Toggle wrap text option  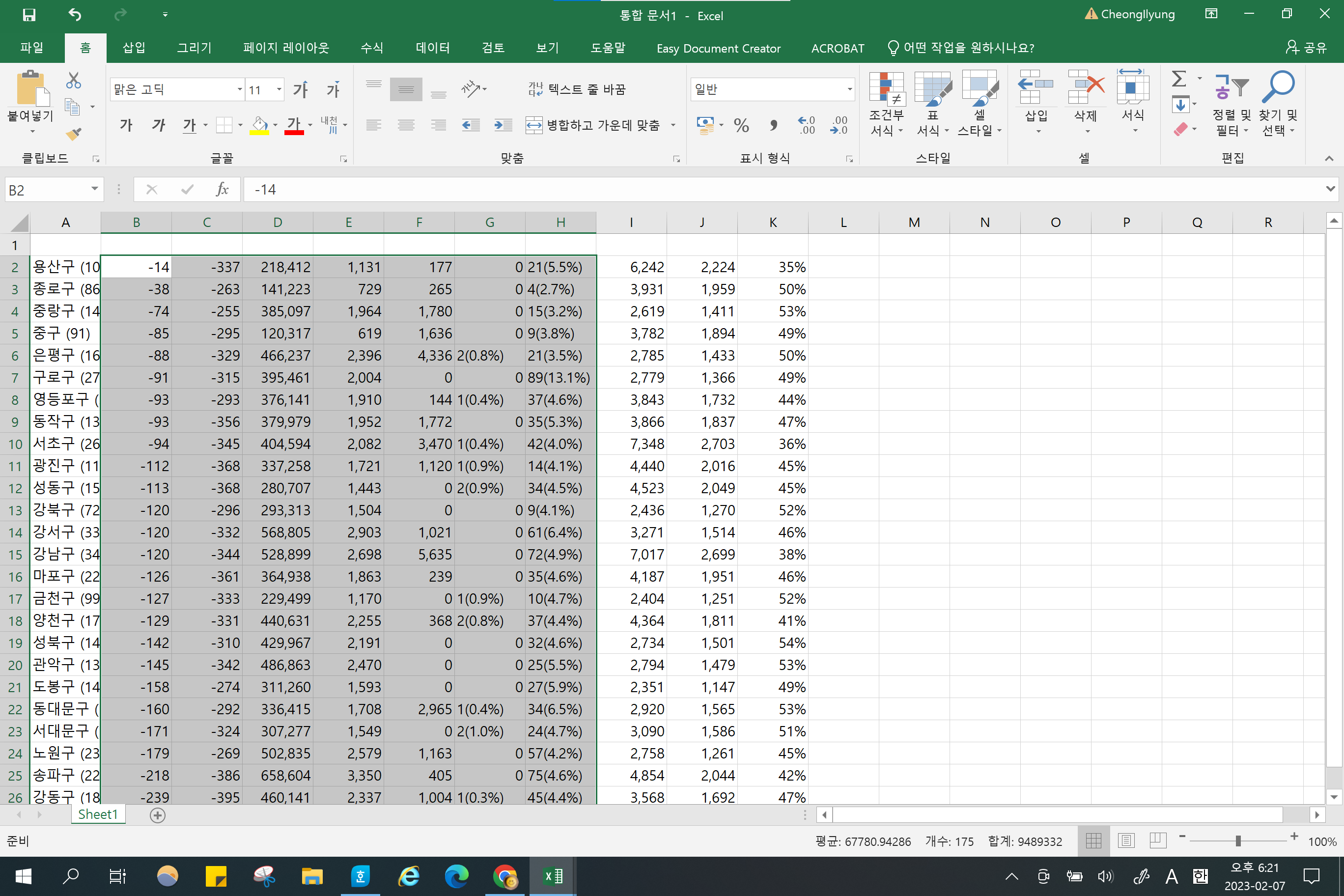577,89
